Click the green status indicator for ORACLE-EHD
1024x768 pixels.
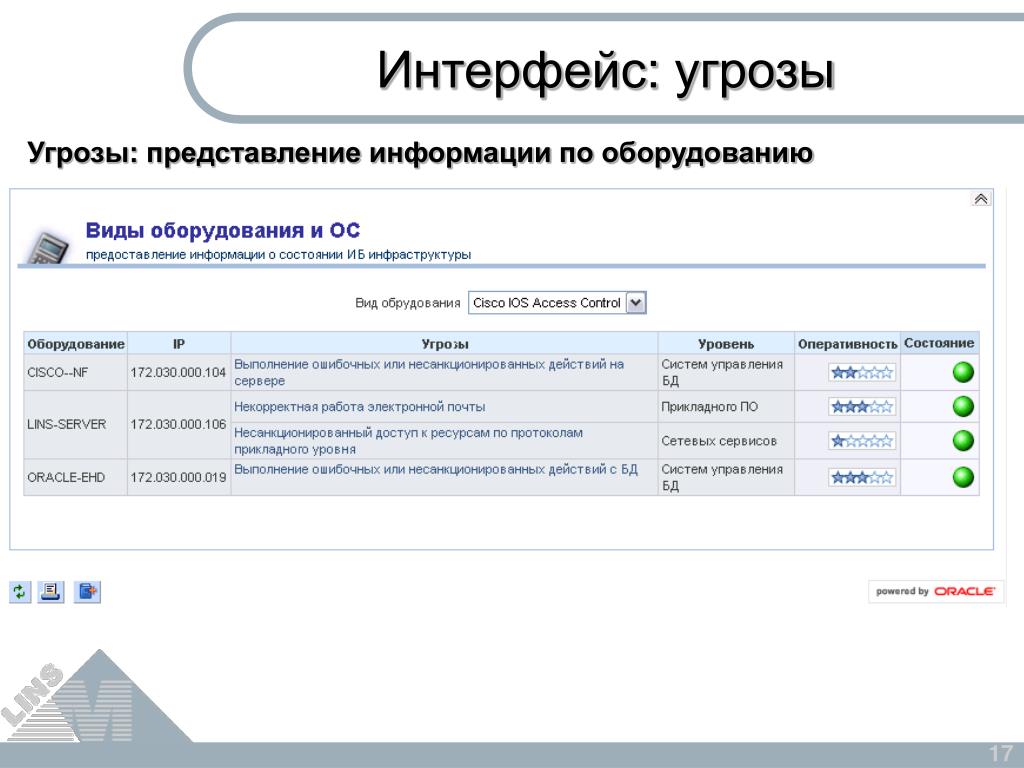tap(963, 477)
